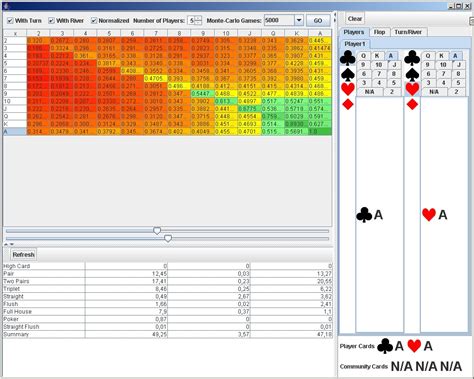Select the highlighted heart suit icon for the second card

(412, 89)
